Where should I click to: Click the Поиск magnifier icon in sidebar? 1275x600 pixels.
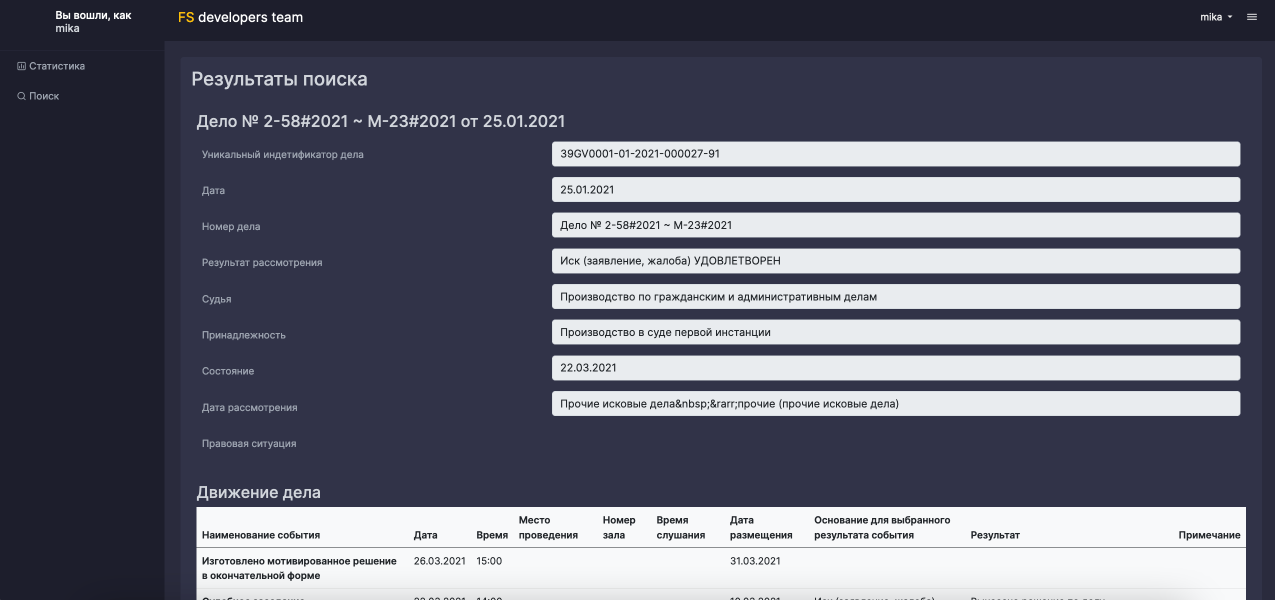coord(21,96)
